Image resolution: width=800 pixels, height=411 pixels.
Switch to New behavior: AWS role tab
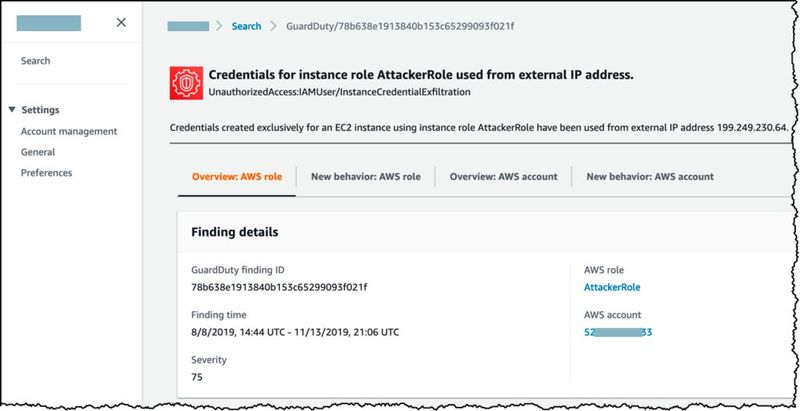pyautogui.click(x=366, y=177)
